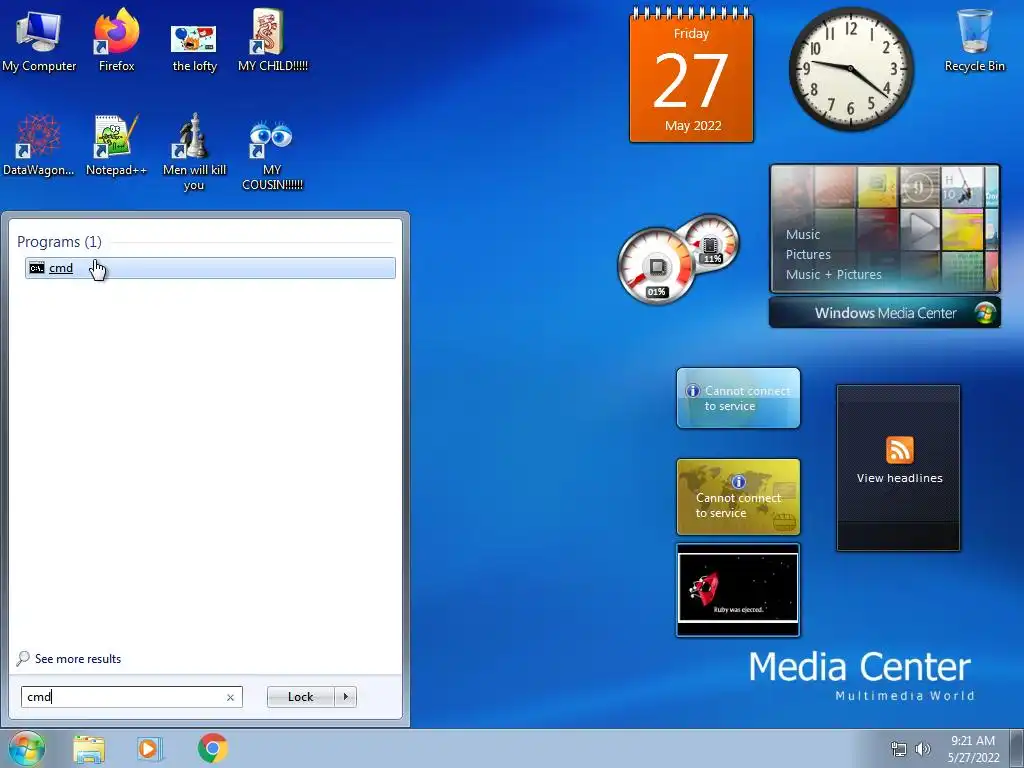The image size is (1024, 768).
Task: Select the 'the lofty' desktop icon
Action: [194, 47]
